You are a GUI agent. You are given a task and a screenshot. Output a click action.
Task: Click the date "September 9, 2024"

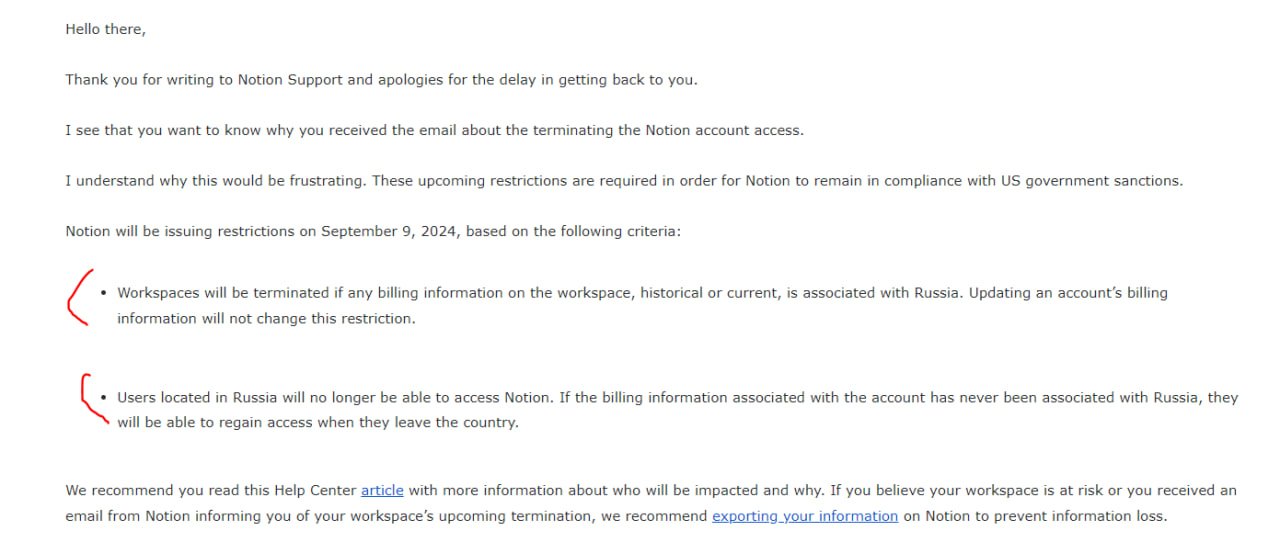point(390,232)
